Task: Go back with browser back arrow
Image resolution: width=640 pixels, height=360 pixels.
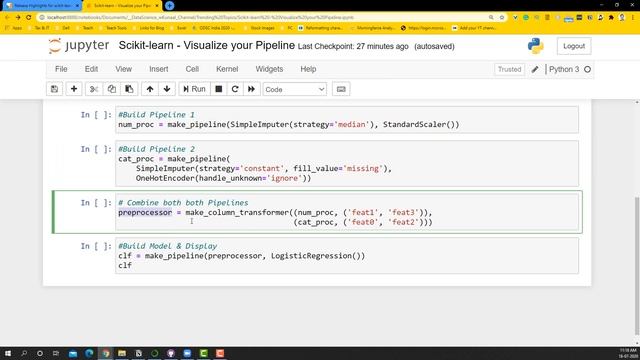Action: click(7, 18)
